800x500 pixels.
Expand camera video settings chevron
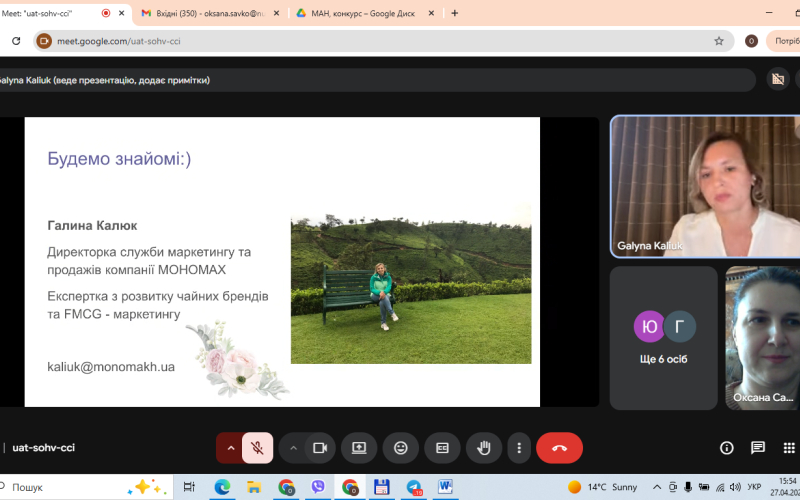click(293, 448)
